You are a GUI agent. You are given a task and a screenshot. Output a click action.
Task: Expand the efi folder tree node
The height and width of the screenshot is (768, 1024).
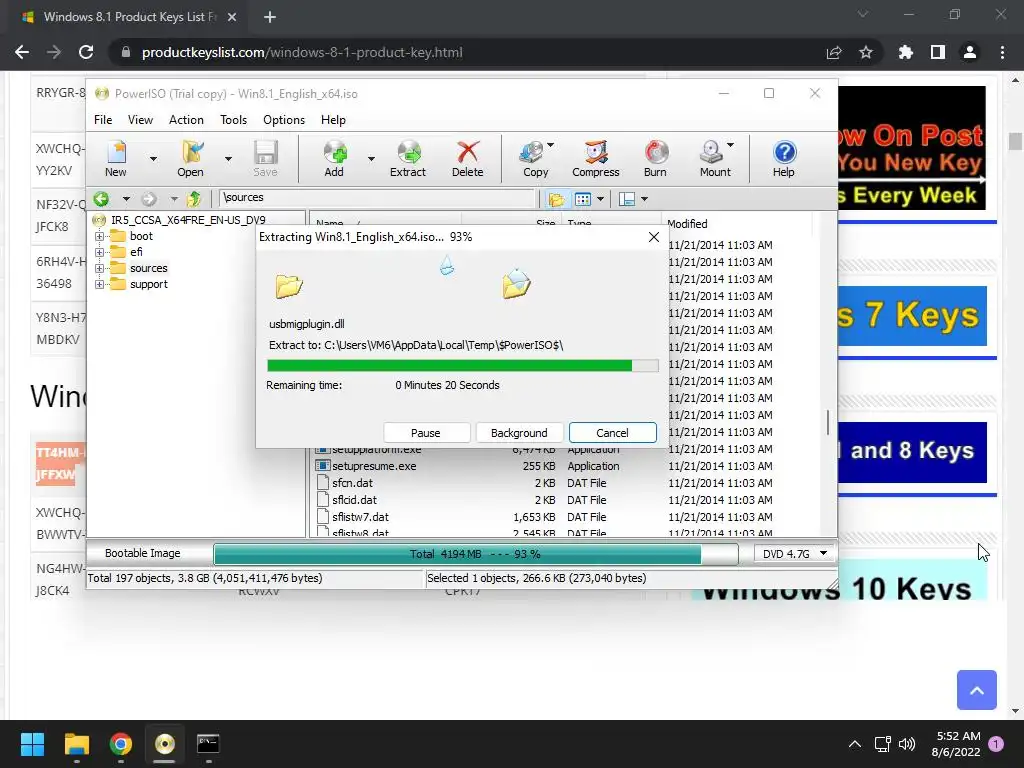coord(99,252)
